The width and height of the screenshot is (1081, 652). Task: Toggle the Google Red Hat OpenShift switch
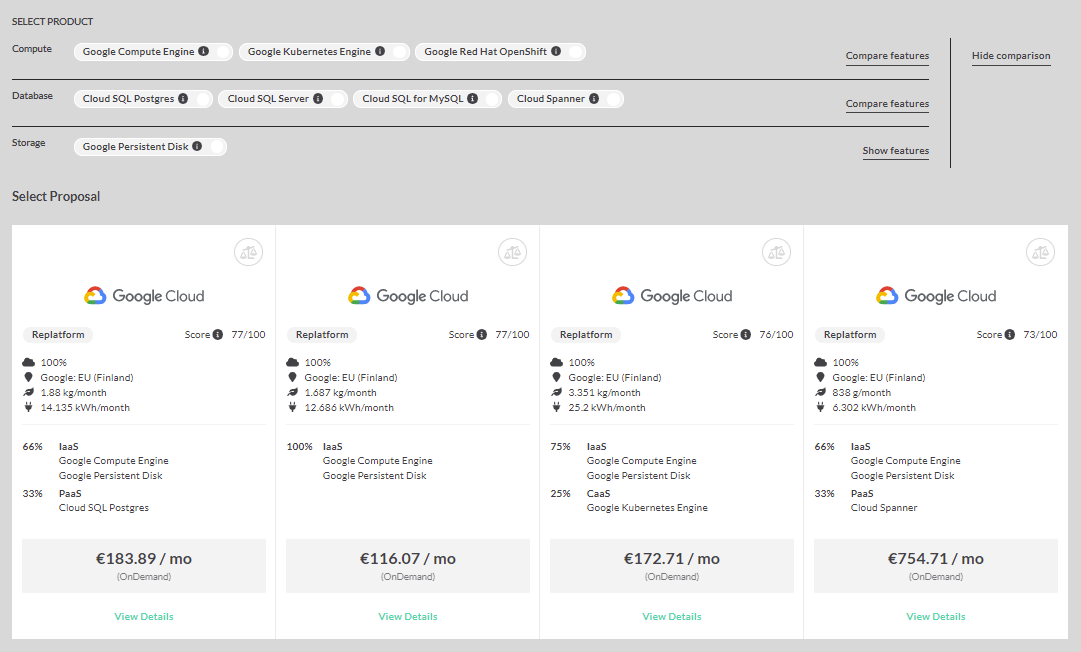click(x=574, y=52)
